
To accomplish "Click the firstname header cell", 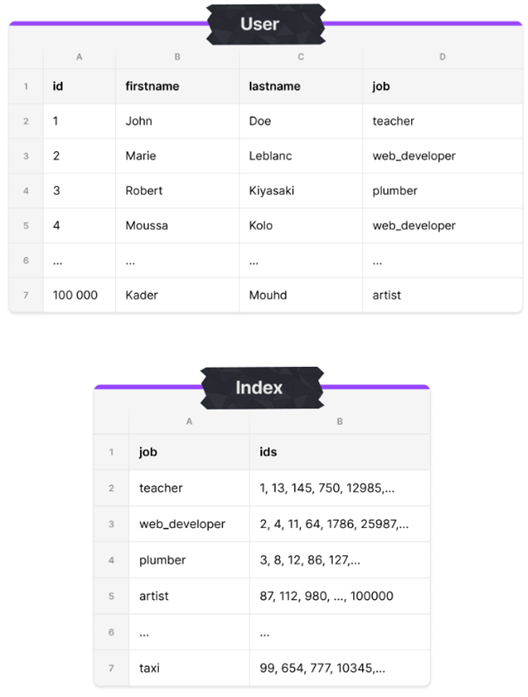I will click(x=177, y=86).
